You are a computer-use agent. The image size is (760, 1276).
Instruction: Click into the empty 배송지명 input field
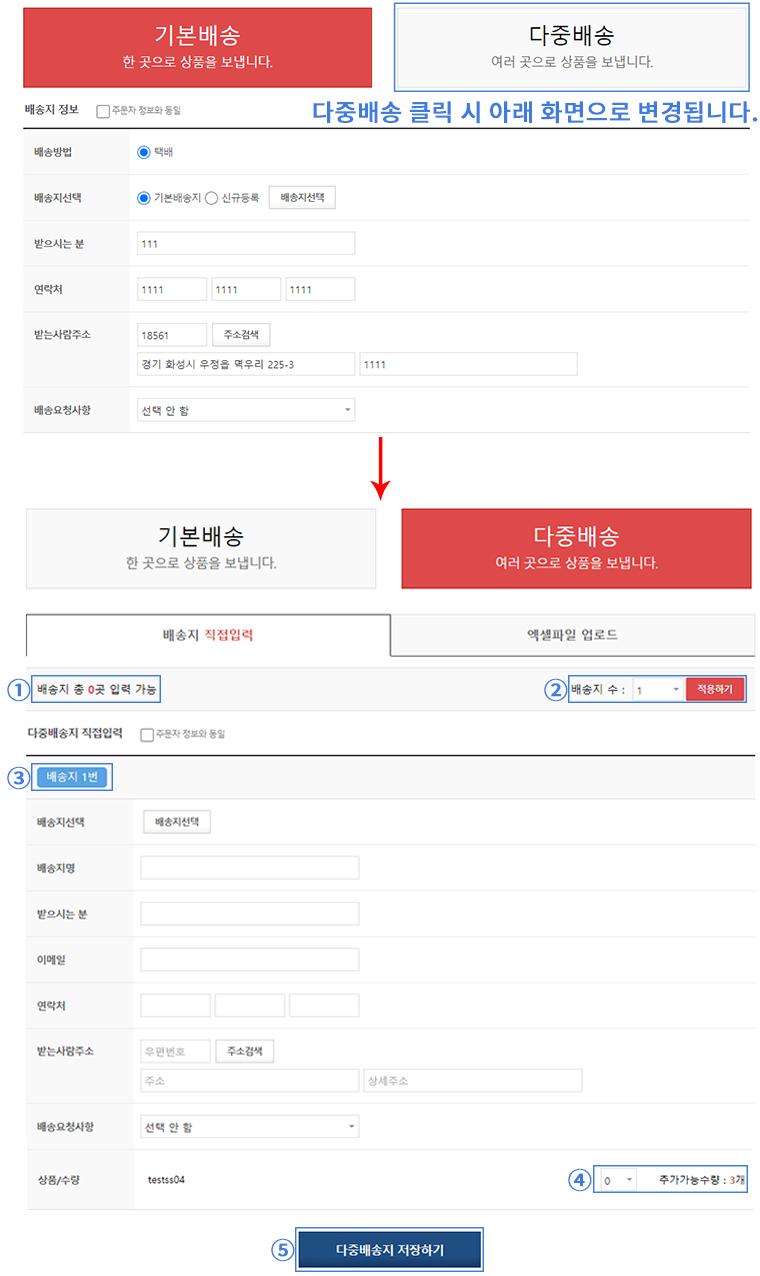[x=249, y=868]
